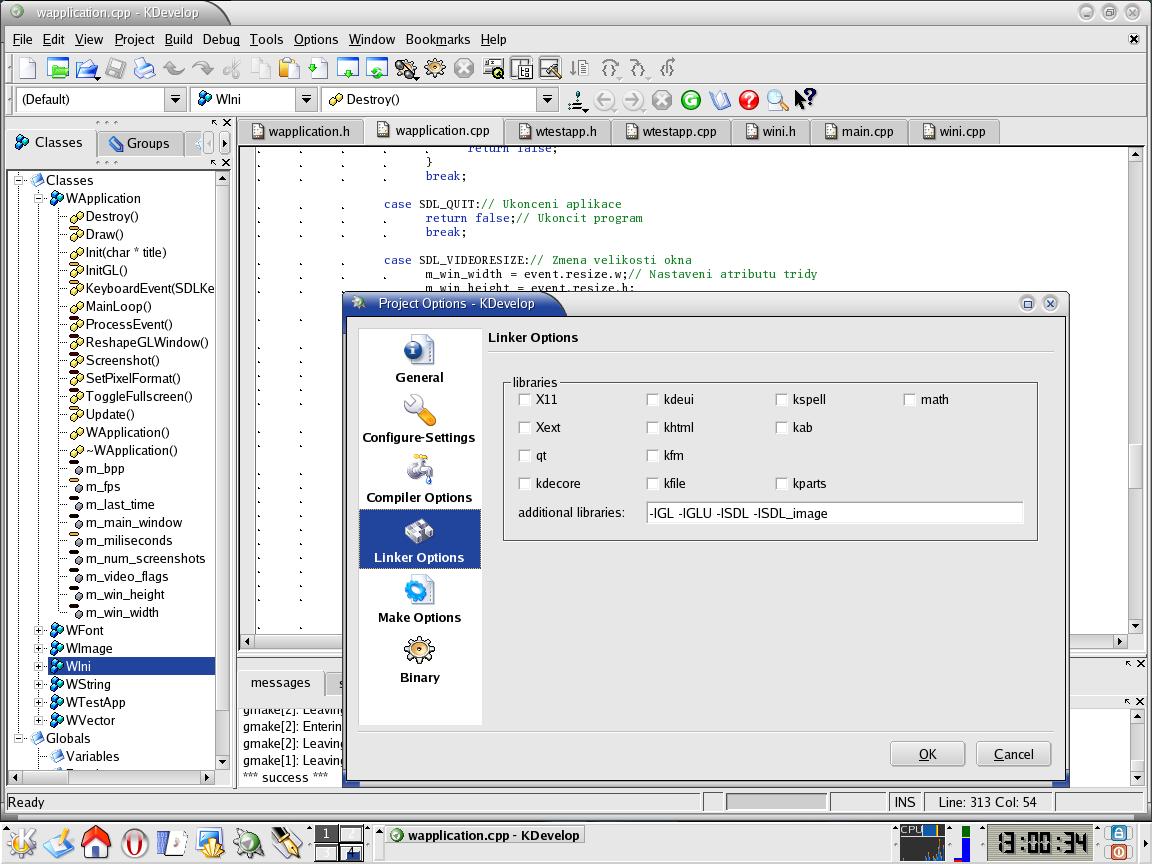Check the kdecore library checkbox
This screenshot has height=864, width=1152.
(525, 483)
